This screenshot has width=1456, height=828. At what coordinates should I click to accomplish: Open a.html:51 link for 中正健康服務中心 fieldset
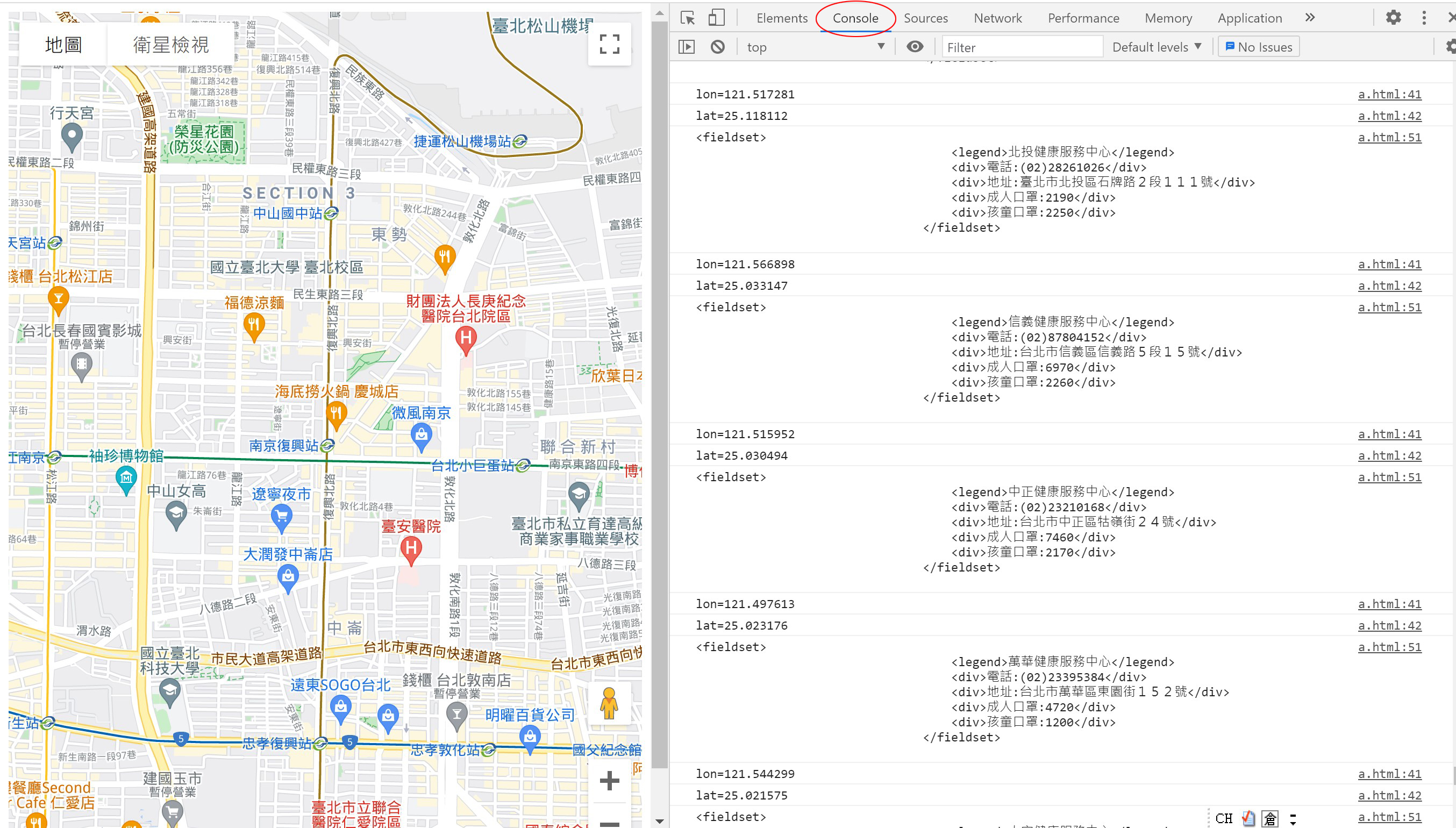(1389, 477)
